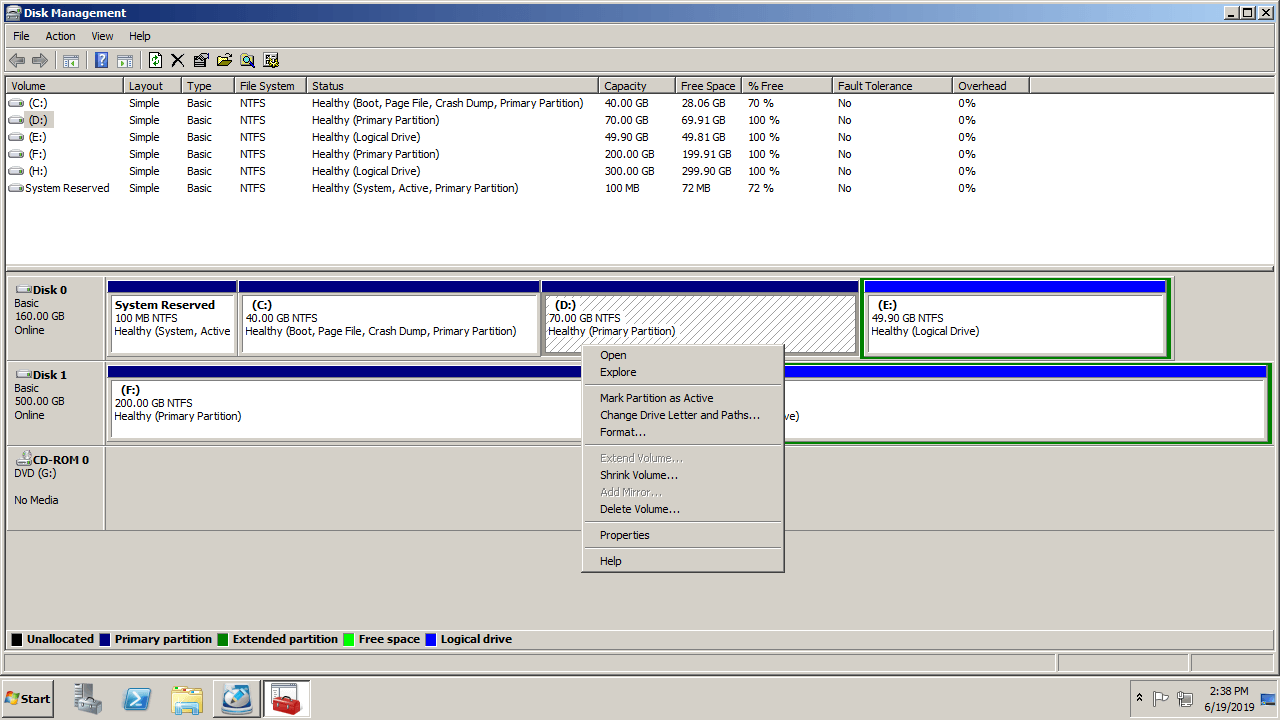Image resolution: width=1280 pixels, height=720 pixels.
Task: Select Shrink Volume in the context menu
Action: pos(639,475)
